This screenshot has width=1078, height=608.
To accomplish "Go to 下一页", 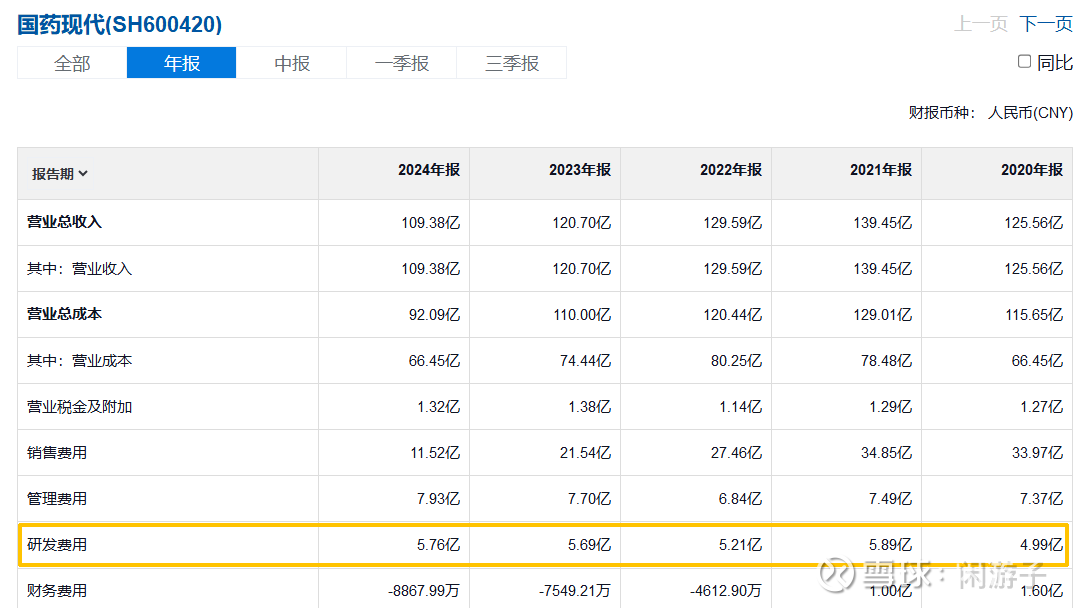I will (1046, 24).
